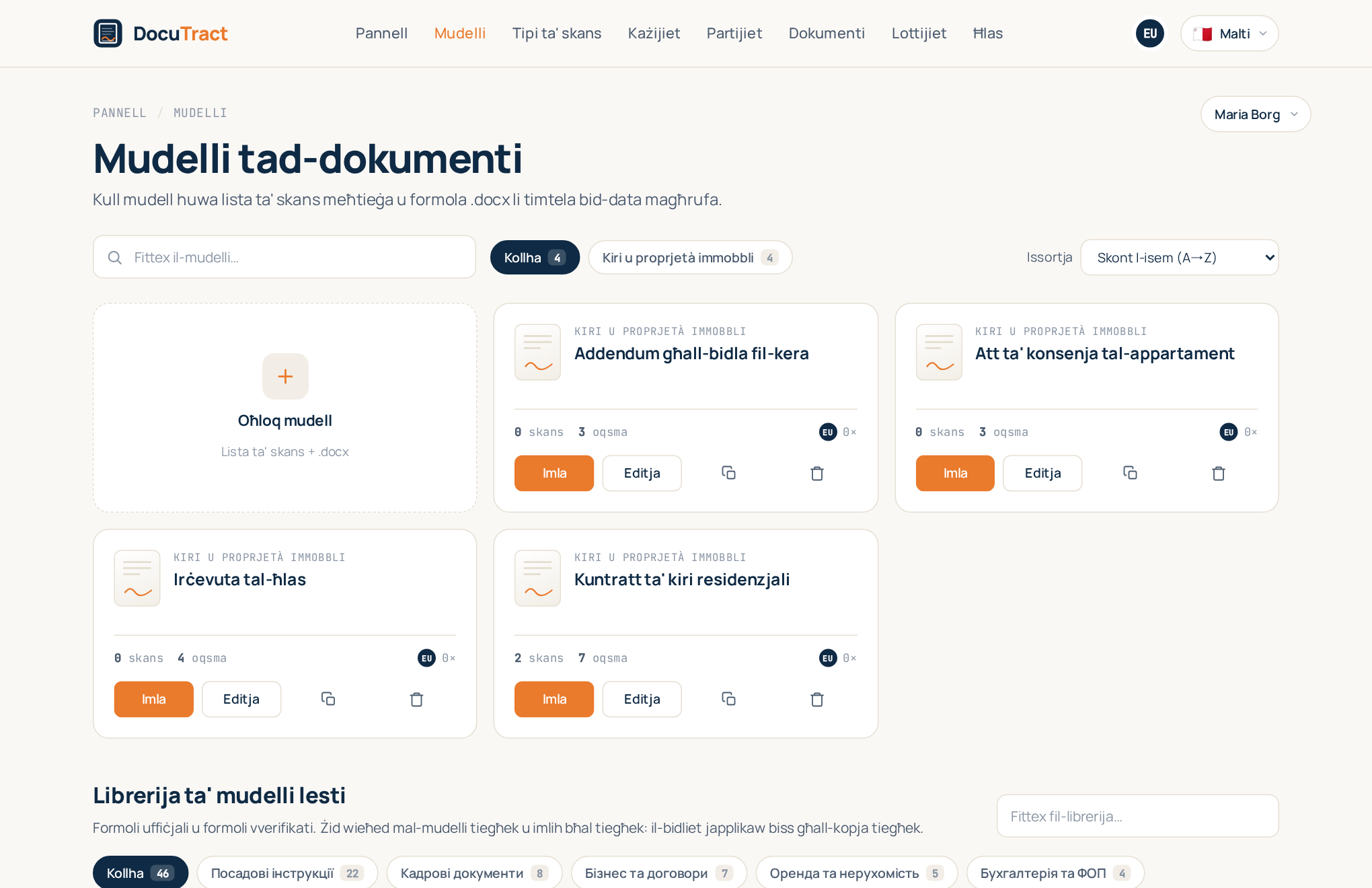Duplicate the Att ta' konsenja tal-appartament template
This screenshot has height=888, width=1372.
pos(1130,473)
